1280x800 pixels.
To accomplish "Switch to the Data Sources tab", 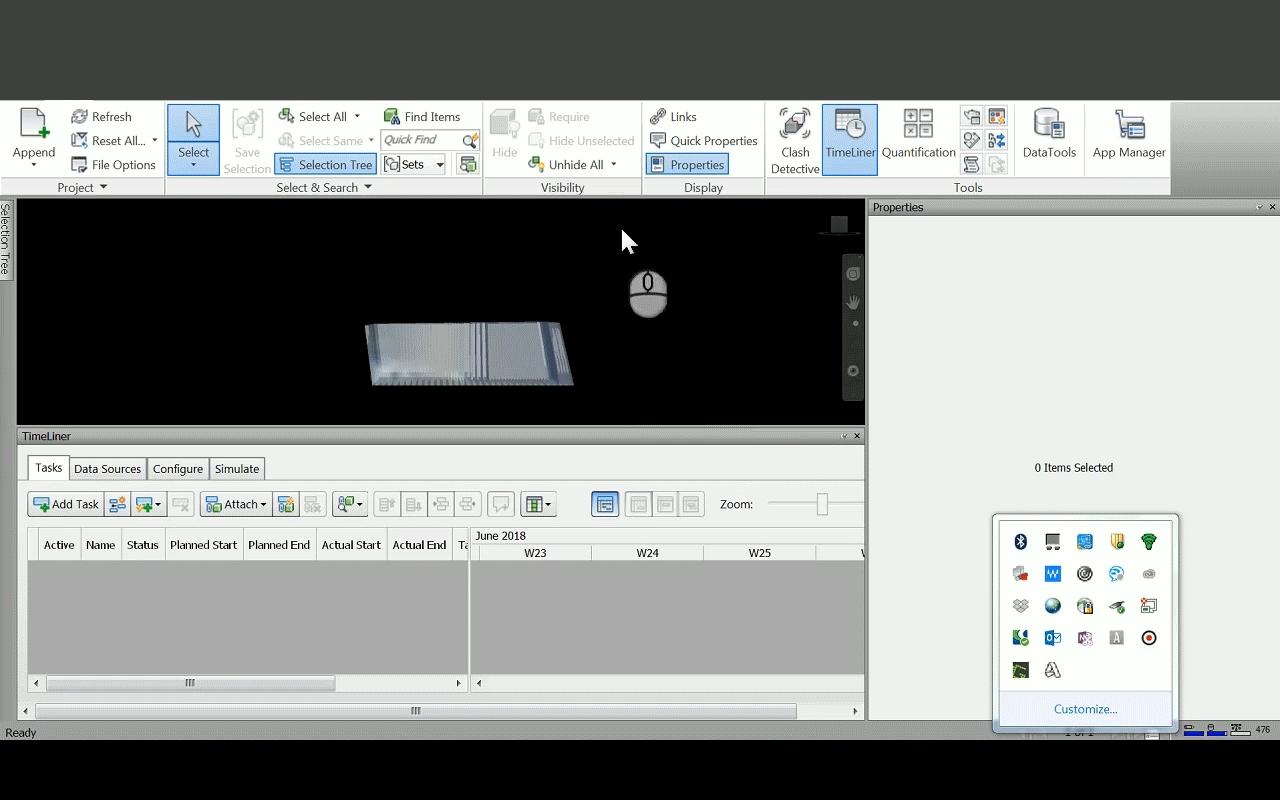I will coord(107,468).
